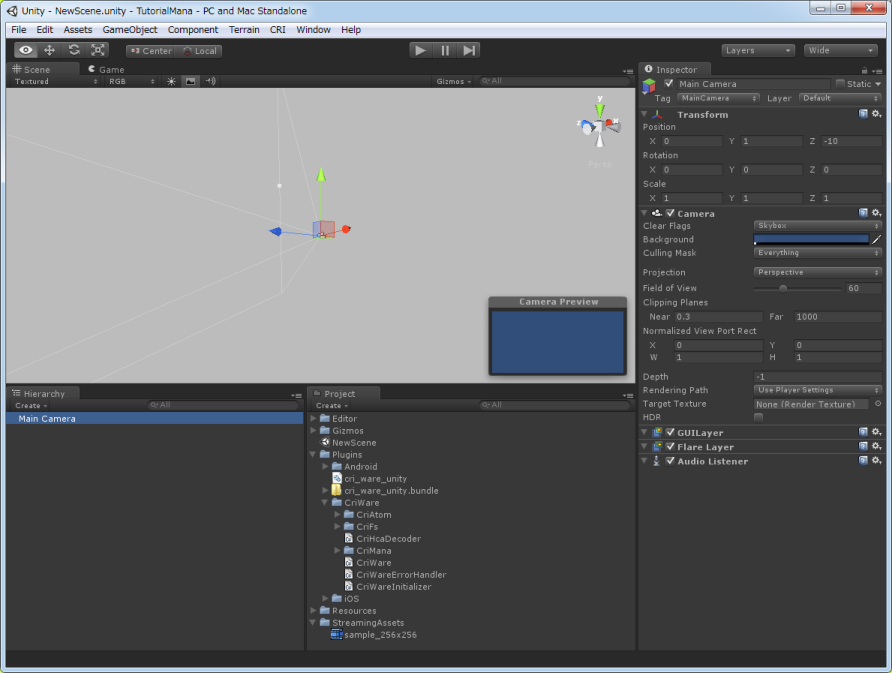Open the GameObject menu

(x=130, y=30)
